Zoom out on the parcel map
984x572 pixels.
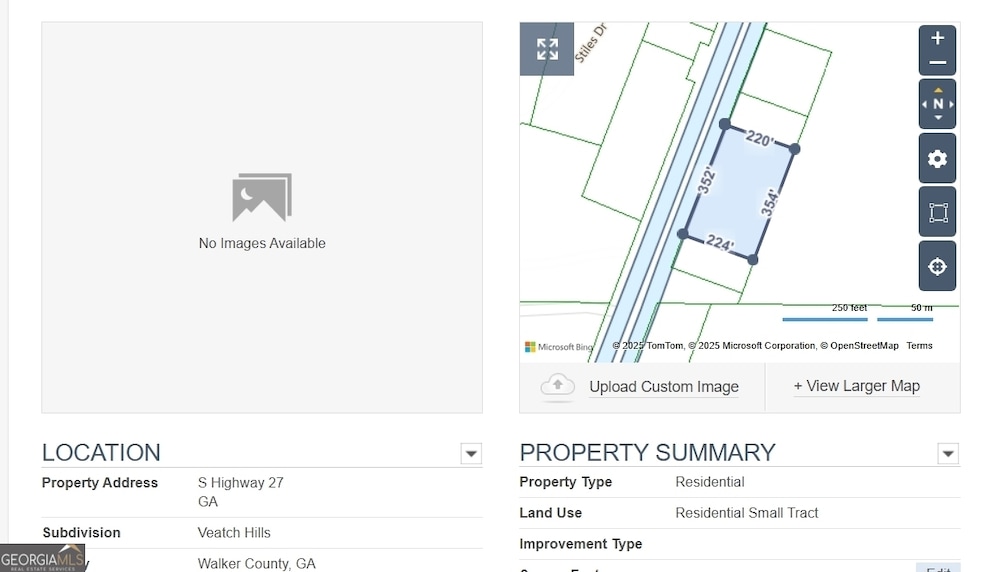pos(937,63)
